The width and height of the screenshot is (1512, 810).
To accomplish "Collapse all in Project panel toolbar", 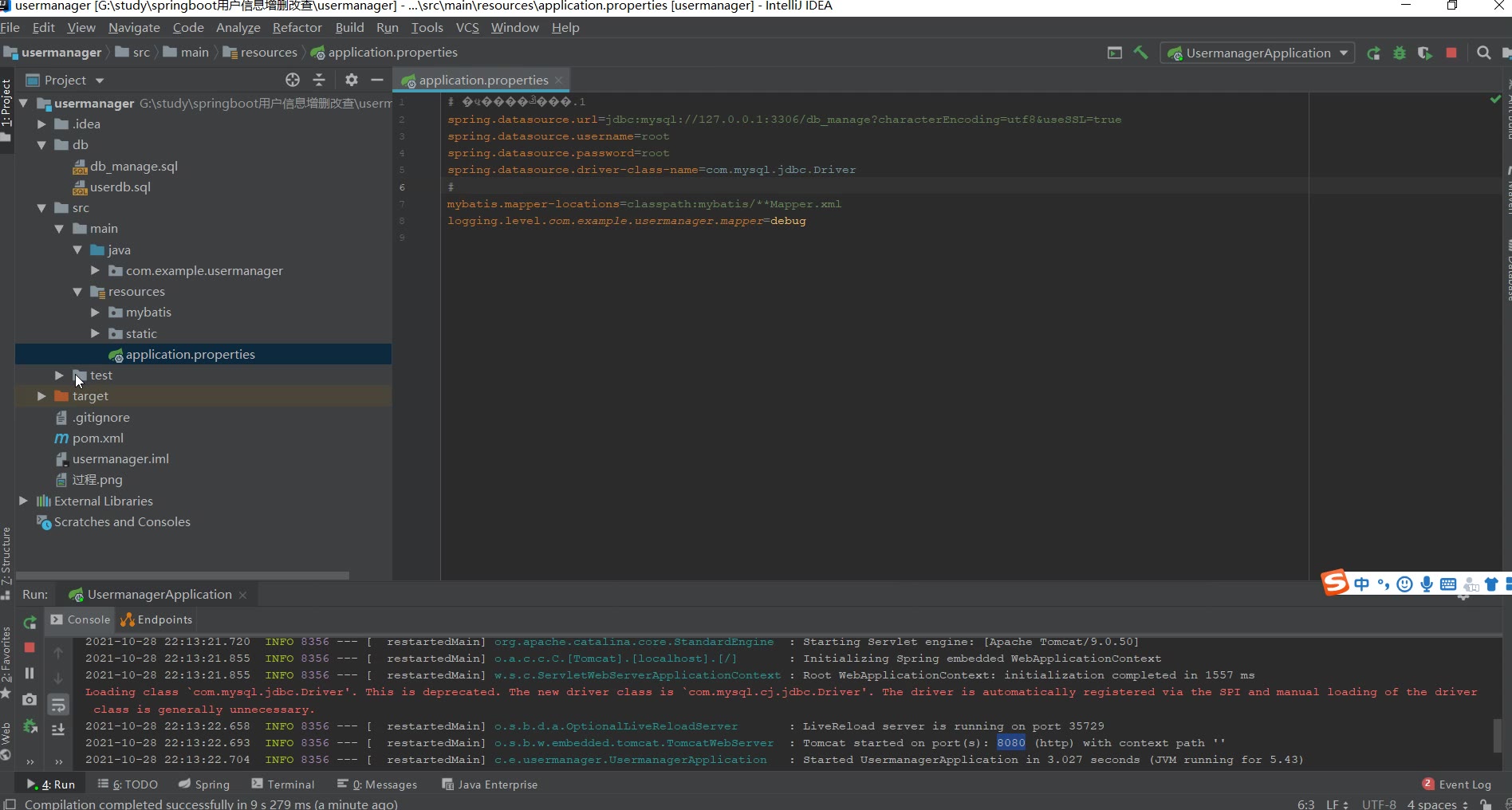I will click(319, 80).
